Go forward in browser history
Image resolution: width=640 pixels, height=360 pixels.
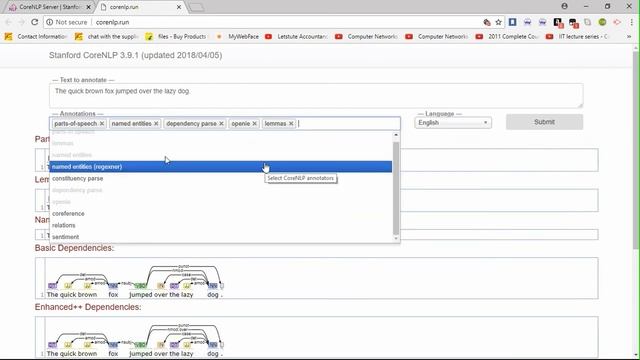[21, 22]
